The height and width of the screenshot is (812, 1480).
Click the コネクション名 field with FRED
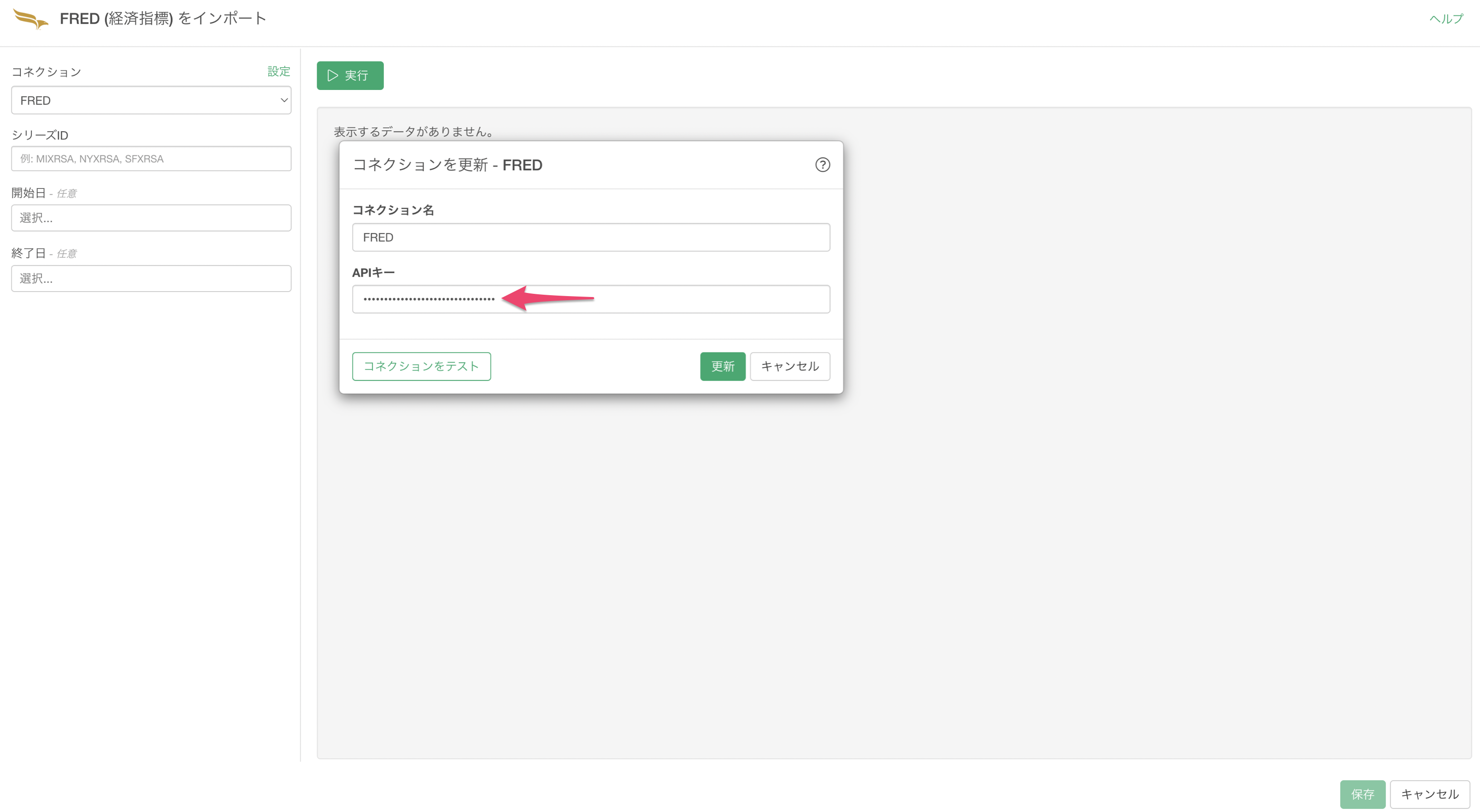coord(591,237)
